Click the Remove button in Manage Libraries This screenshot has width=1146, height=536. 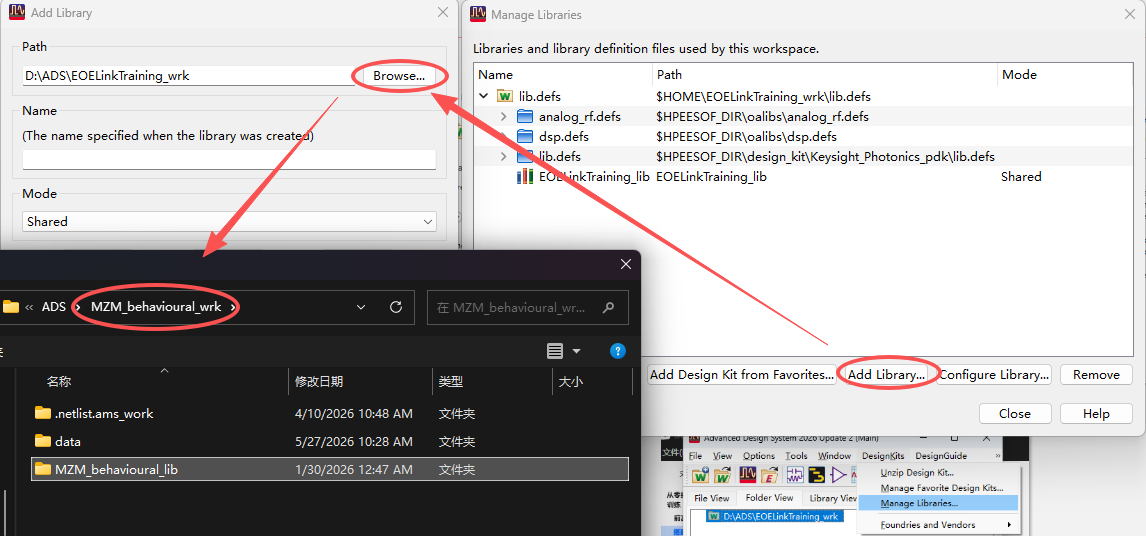(1096, 374)
